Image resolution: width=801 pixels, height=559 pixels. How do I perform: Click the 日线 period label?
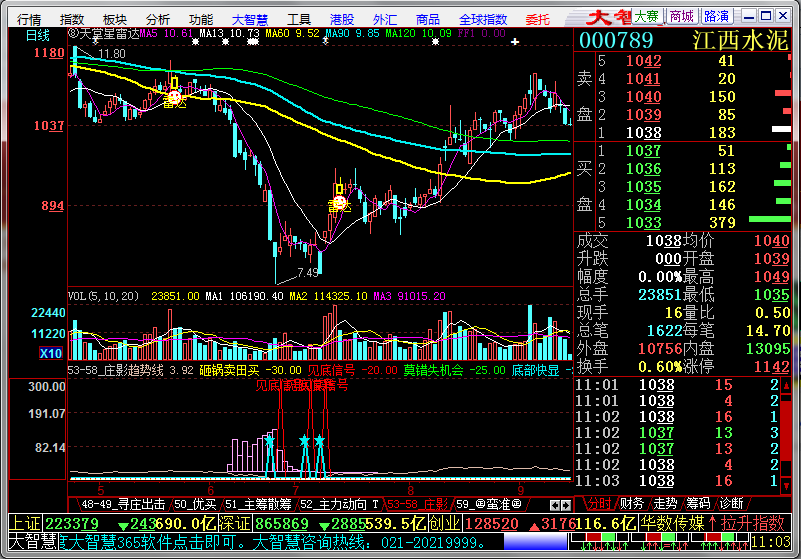[38, 35]
